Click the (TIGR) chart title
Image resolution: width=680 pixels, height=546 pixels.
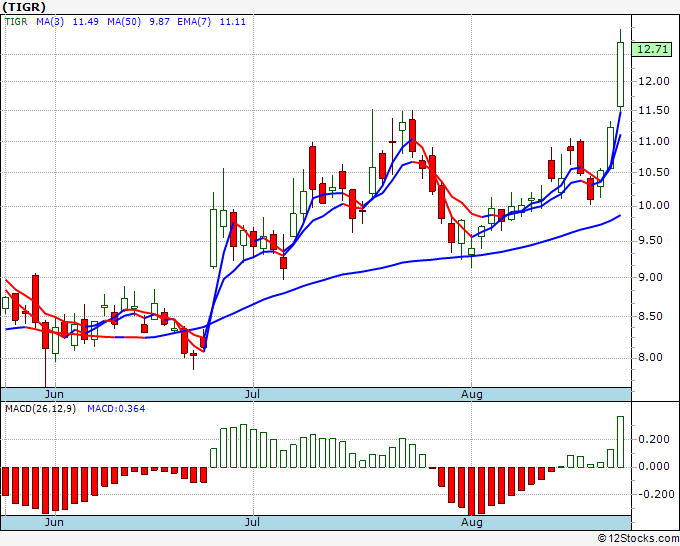[24, 7]
